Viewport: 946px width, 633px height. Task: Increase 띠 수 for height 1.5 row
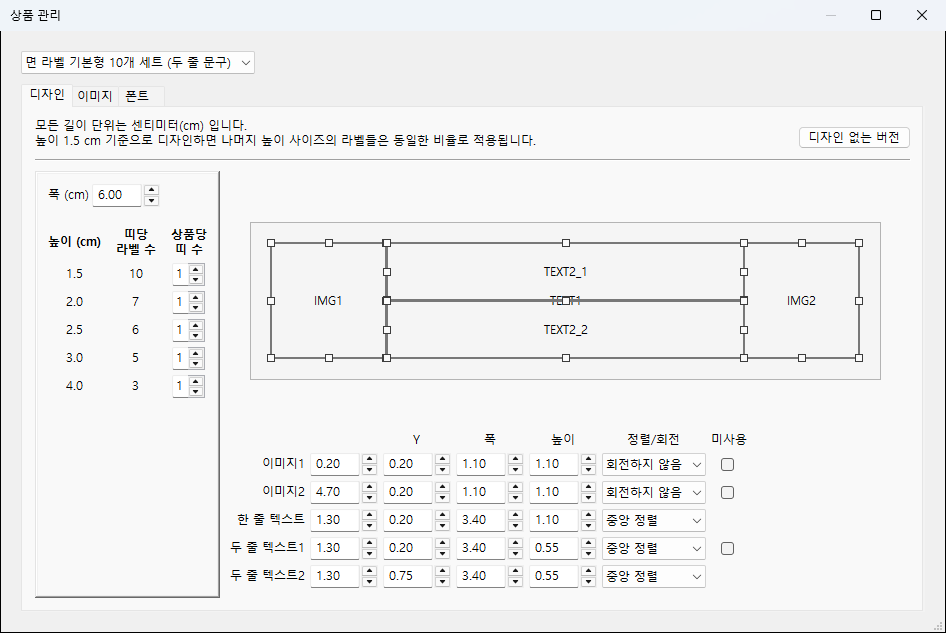[196, 269]
